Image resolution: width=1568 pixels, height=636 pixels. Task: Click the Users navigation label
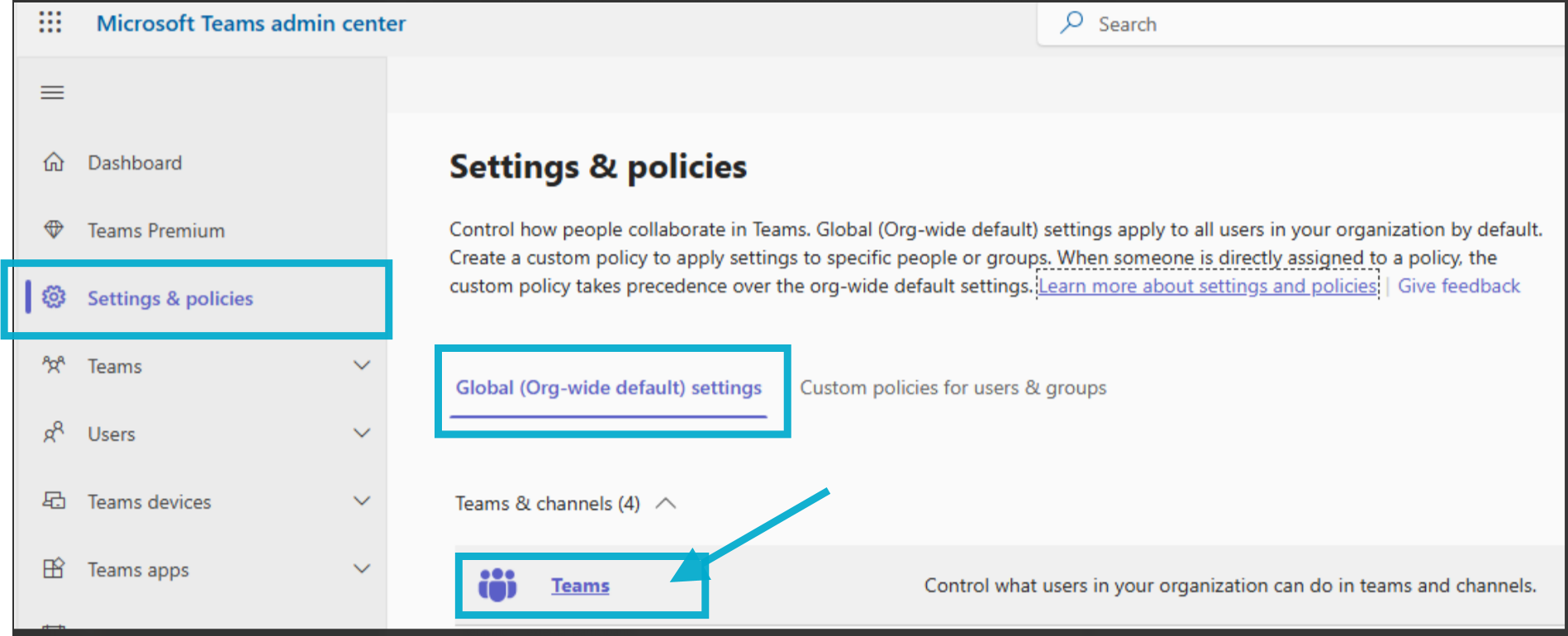112,434
